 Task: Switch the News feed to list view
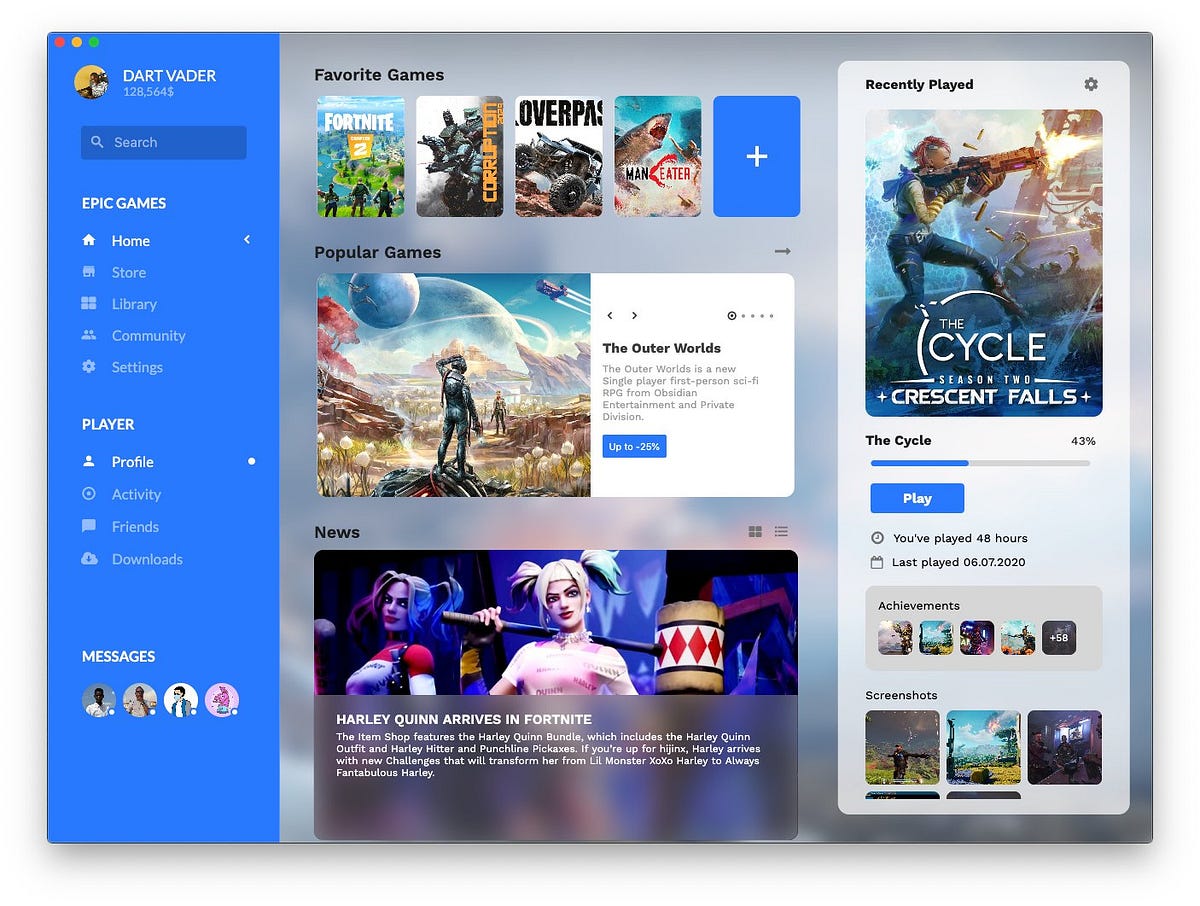pyautogui.click(x=781, y=531)
